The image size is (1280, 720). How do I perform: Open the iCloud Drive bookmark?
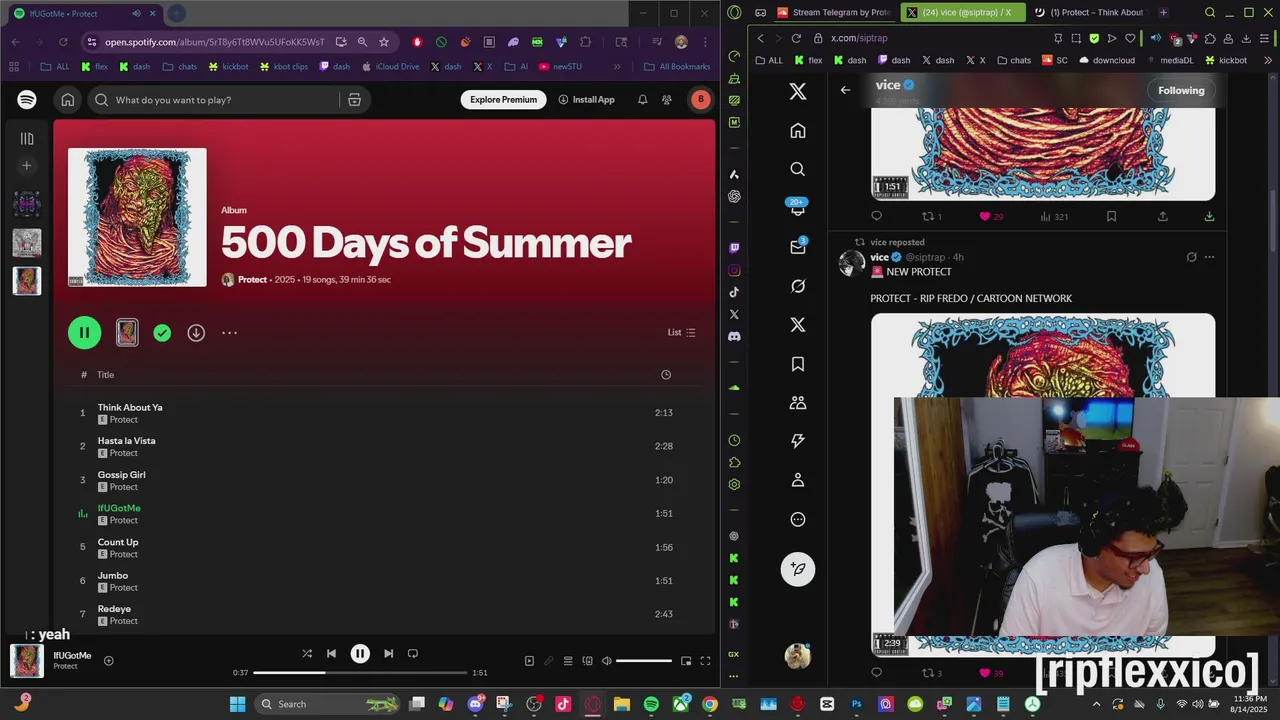click(x=390, y=67)
